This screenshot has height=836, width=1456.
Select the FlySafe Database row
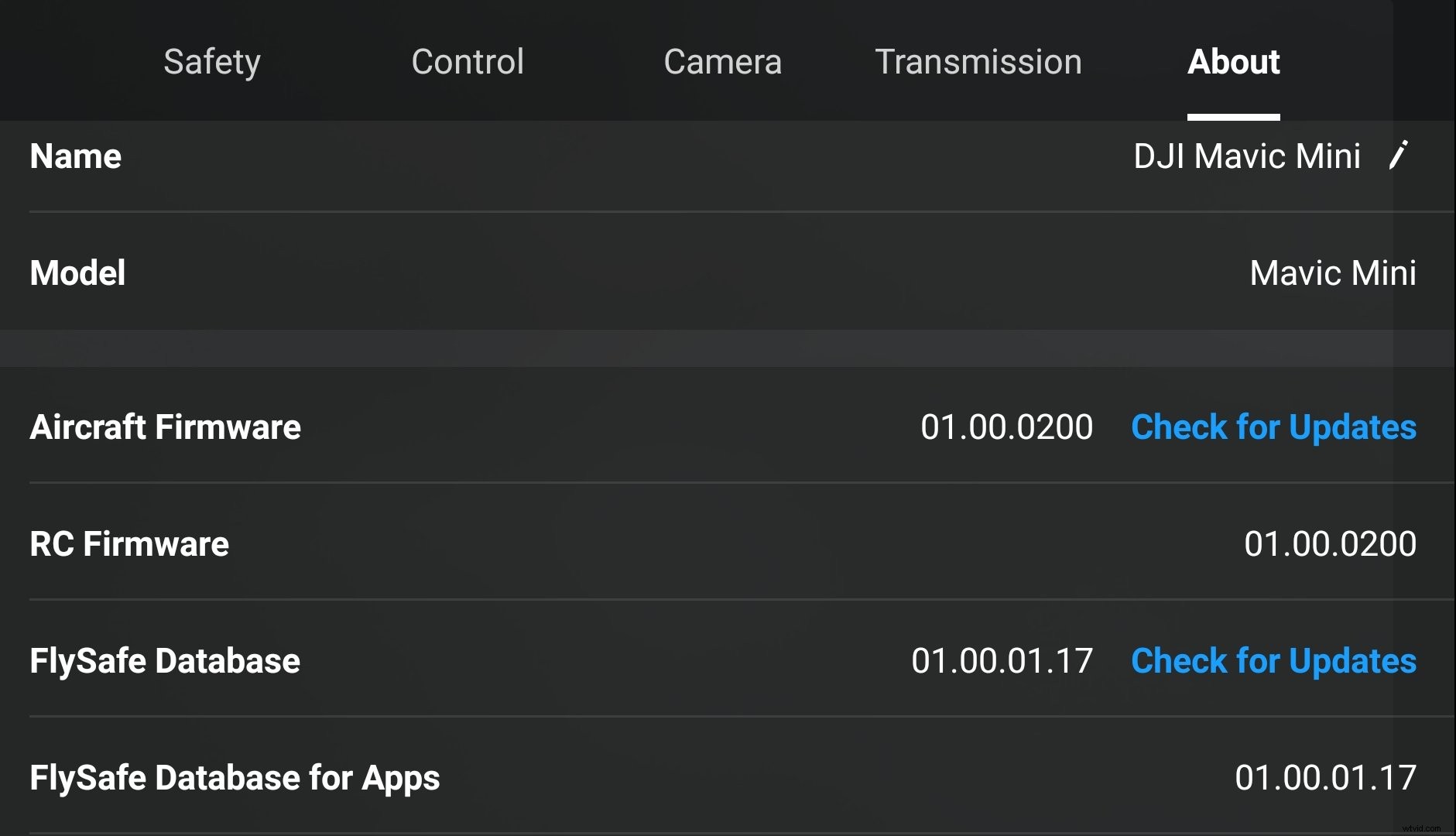click(164, 661)
